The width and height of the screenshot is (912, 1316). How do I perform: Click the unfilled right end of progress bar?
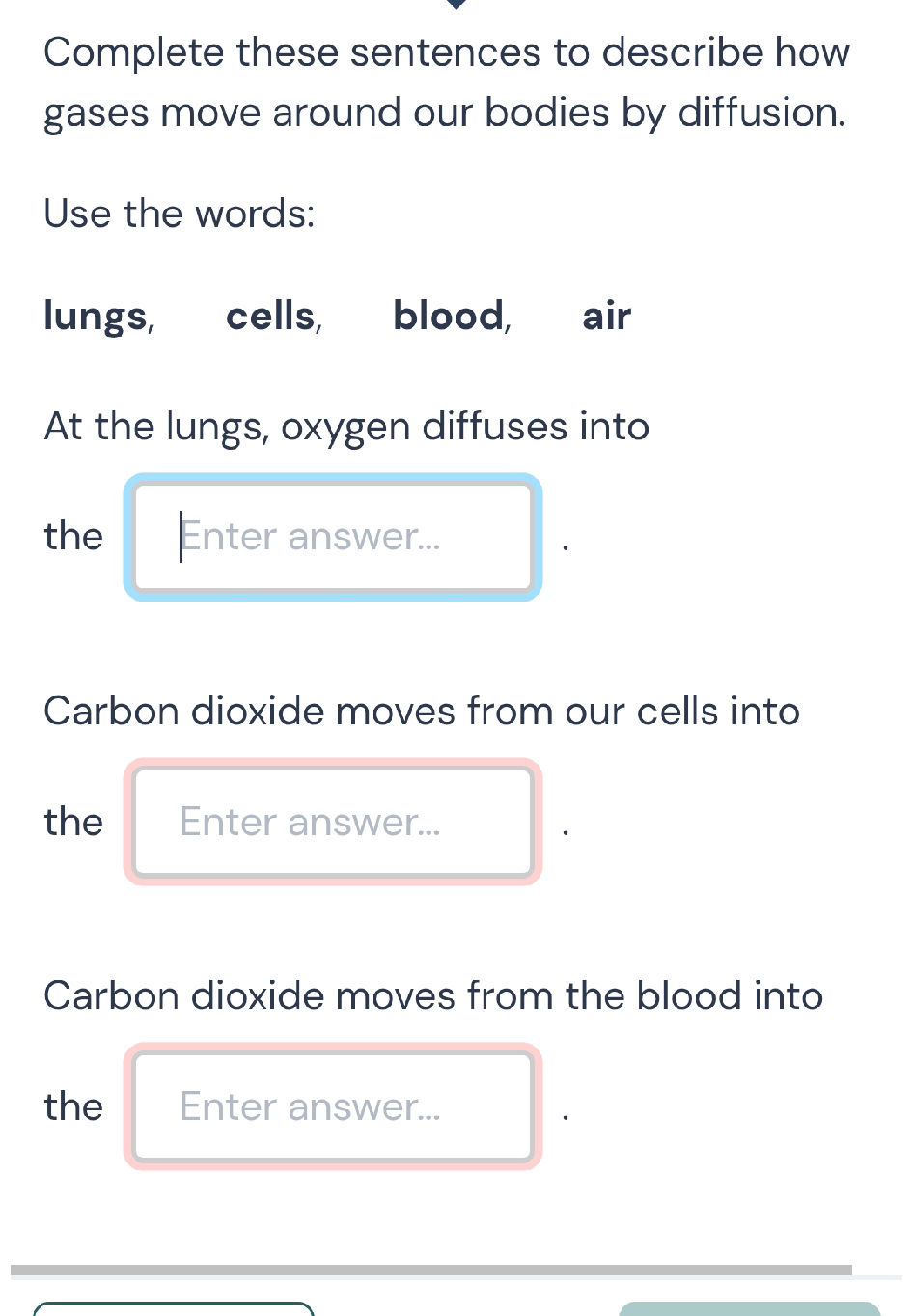pyautogui.click(x=877, y=1276)
